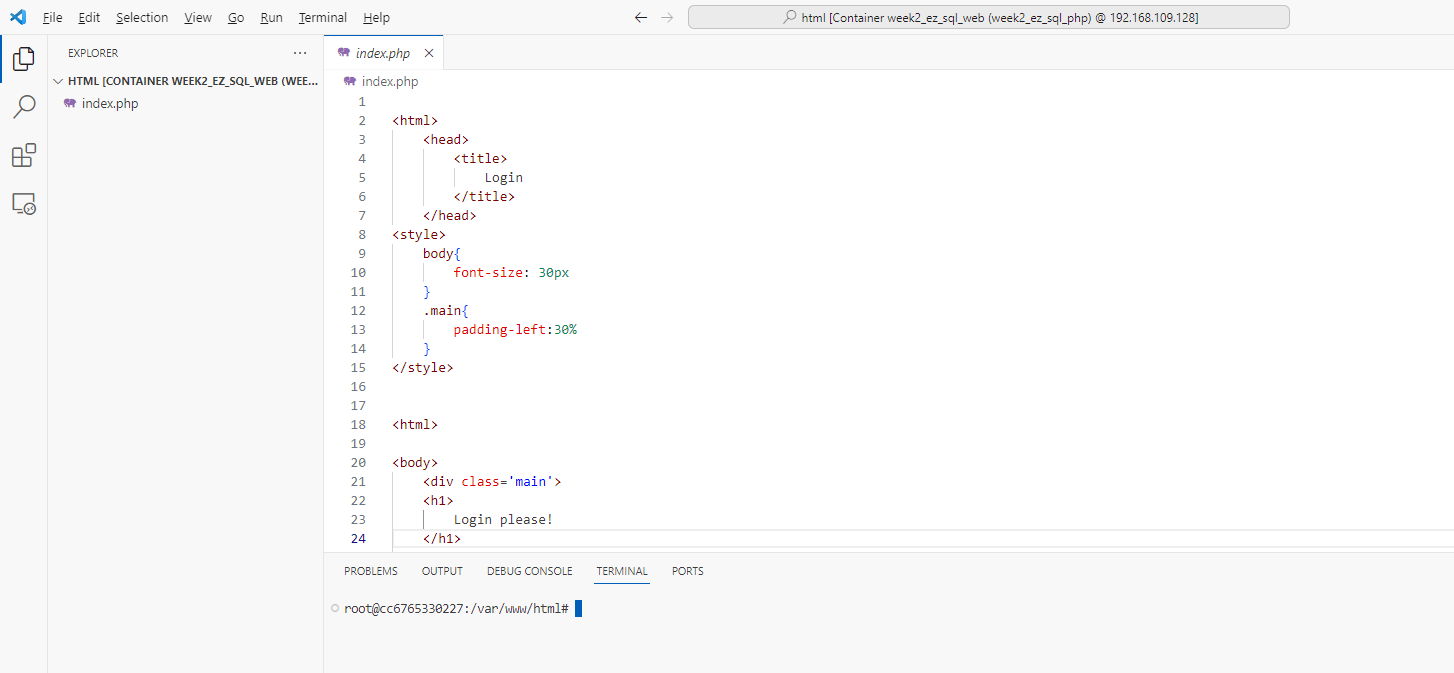This screenshot has height=673, width=1454.
Task: Switch to the Ports panel tab
Action: click(687, 571)
